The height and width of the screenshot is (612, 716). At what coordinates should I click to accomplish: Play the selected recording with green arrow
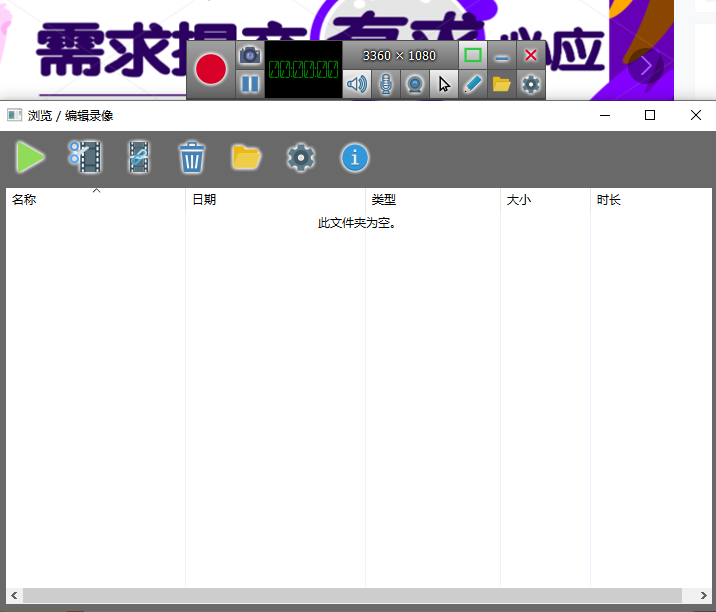pos(30,157)
